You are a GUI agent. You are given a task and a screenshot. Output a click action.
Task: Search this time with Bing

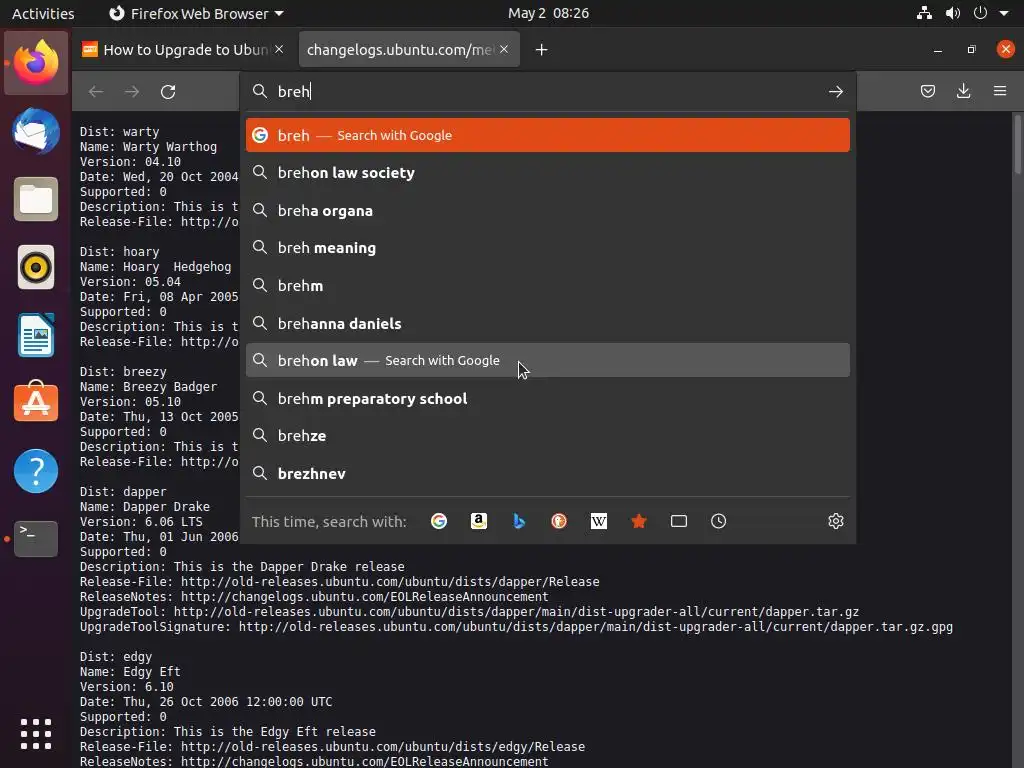tap(519, 521)
